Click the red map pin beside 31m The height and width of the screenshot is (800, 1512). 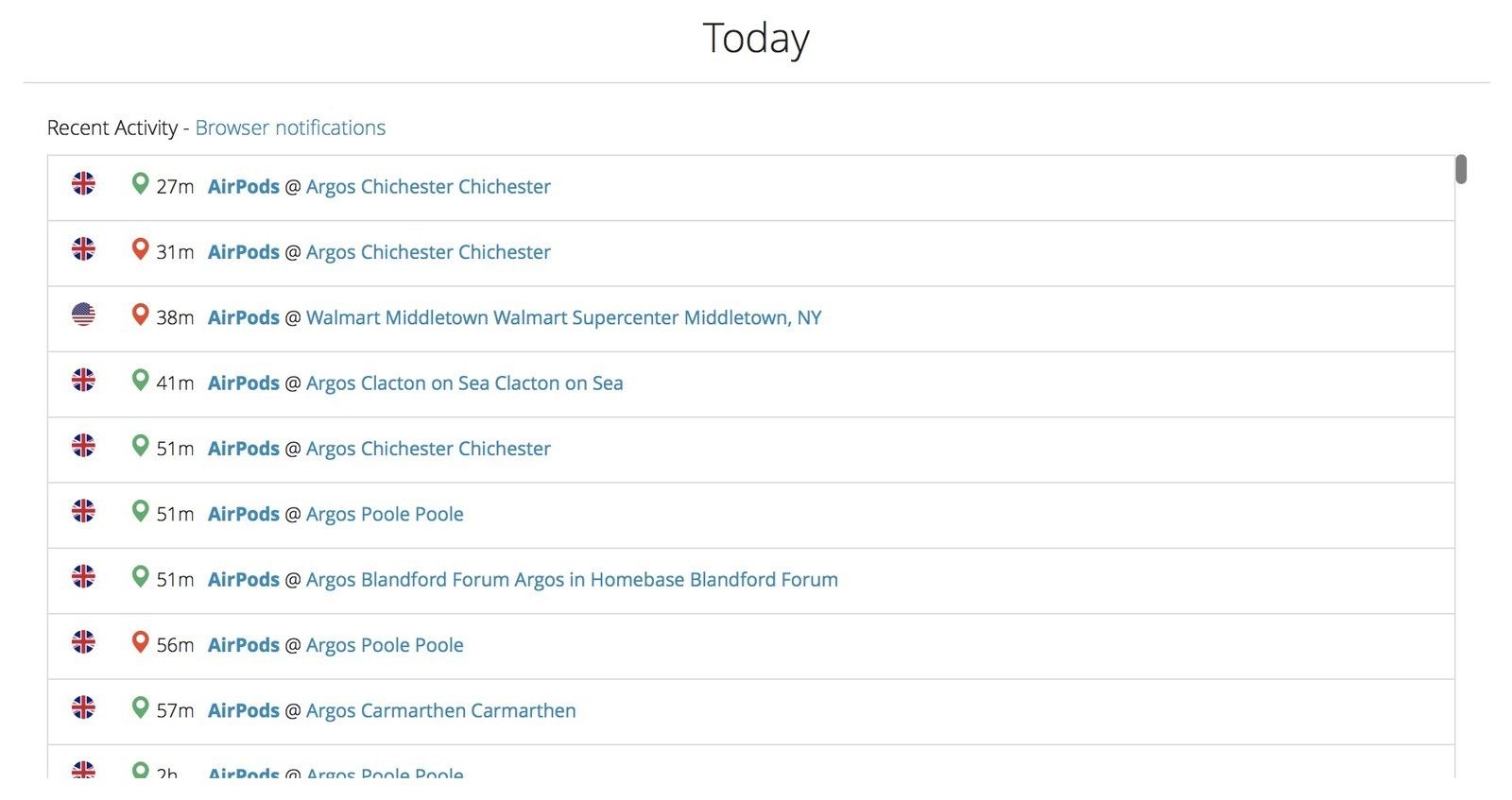click(140, 249)
